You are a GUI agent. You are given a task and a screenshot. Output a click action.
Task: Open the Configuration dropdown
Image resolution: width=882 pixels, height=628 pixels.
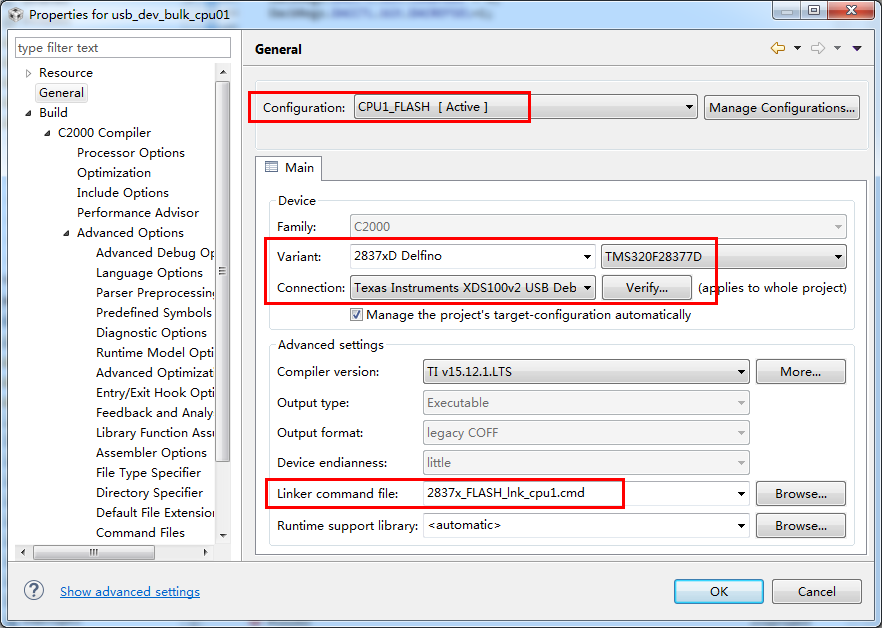point(525,107)
